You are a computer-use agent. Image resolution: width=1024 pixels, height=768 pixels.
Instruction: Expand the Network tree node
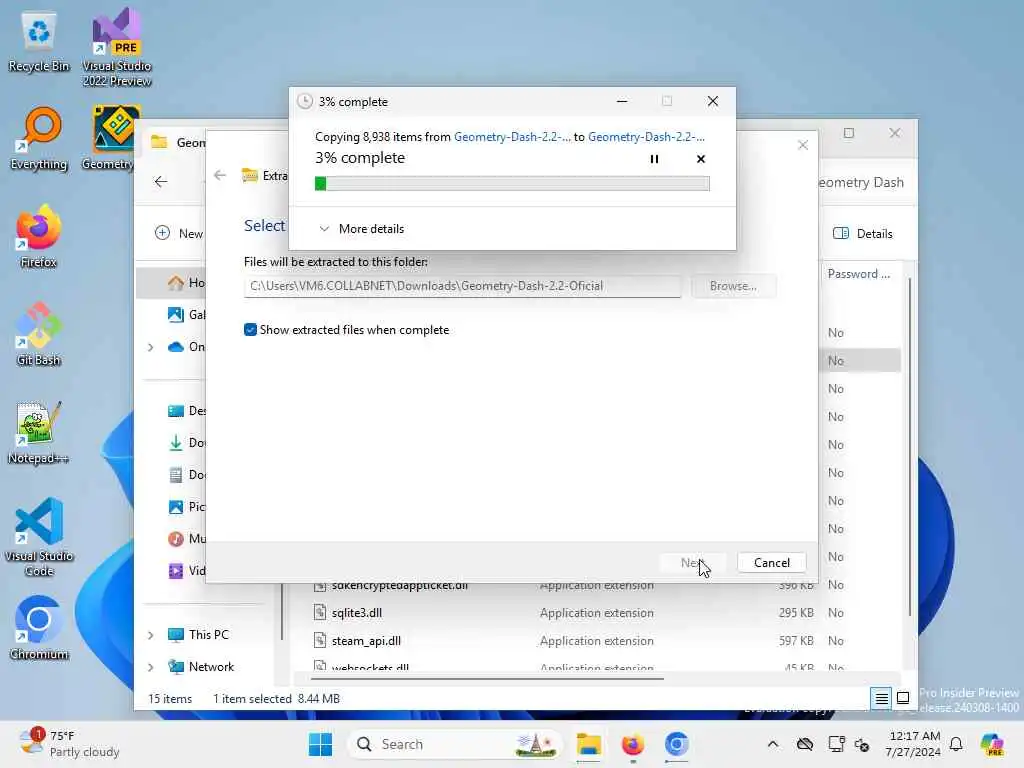pyautogui.click(x=151, y=667)
